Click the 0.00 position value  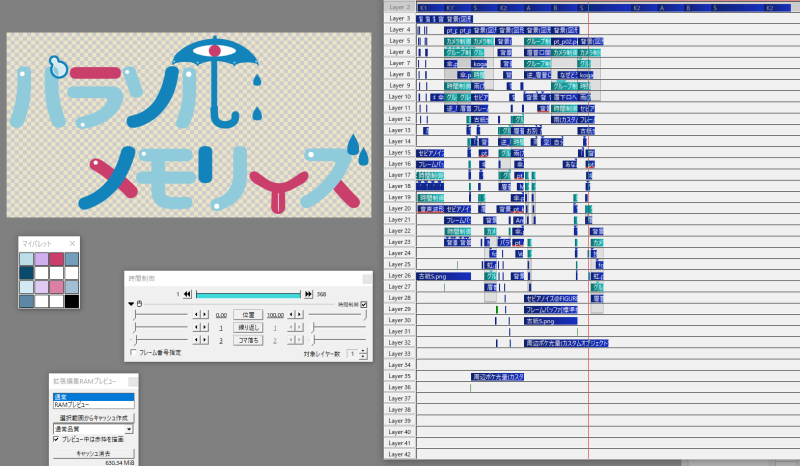pyautogui.click(x=221, y=315)
